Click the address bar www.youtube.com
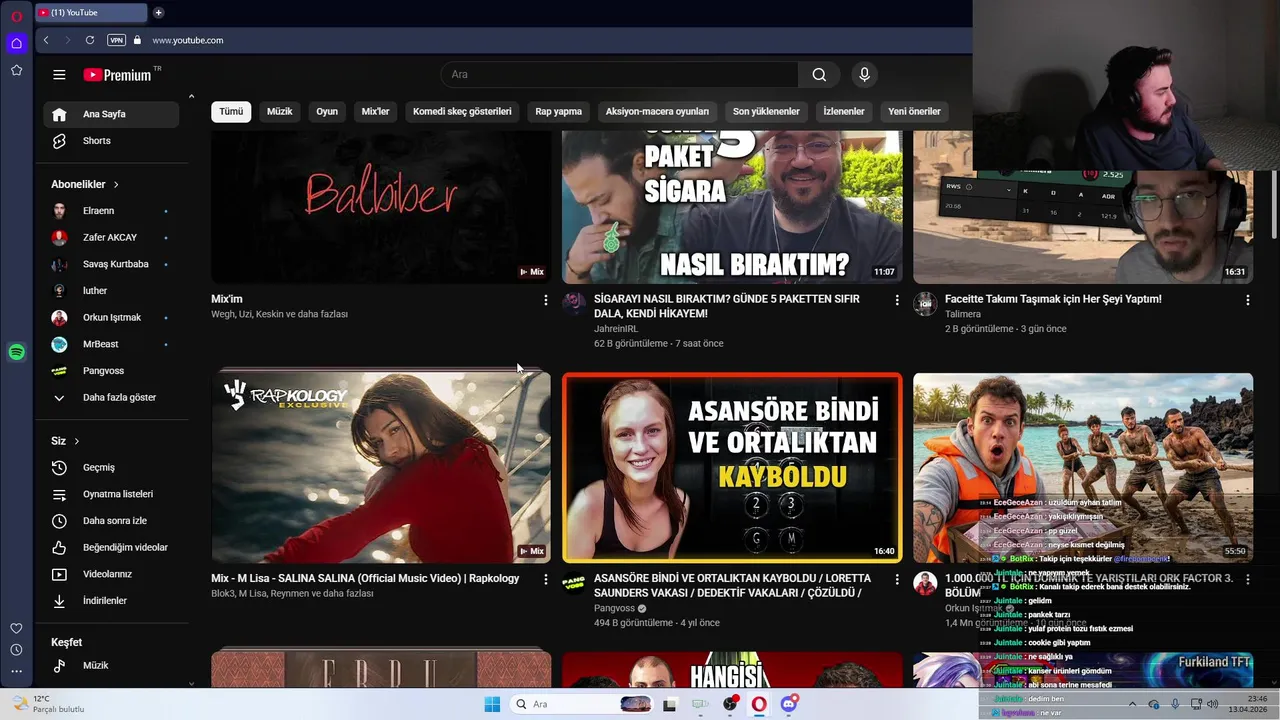The image size is (1280, 720). (188, 40)
